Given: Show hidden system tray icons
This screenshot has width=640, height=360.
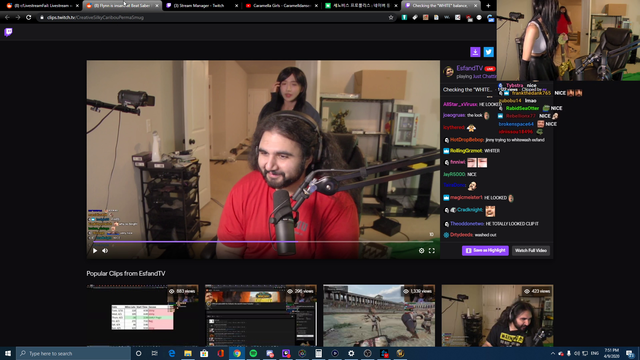Looking at the screenshot, I should tap(553, 353).
